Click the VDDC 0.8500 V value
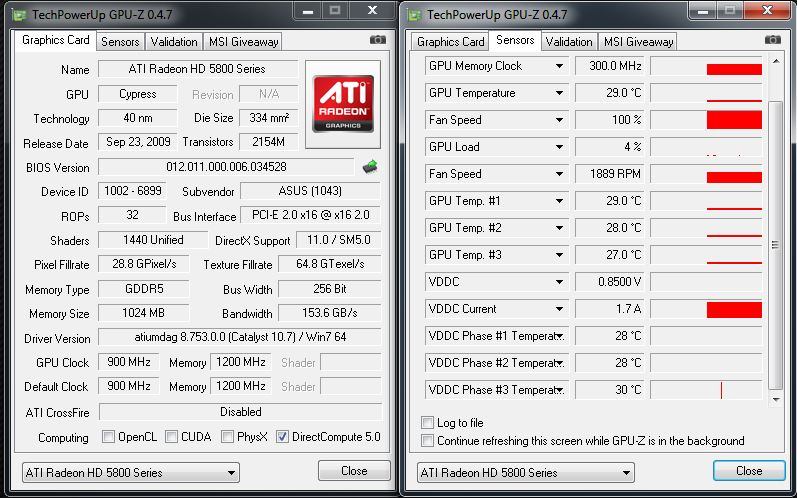Viewport: 797px width, 498px height. pos(609,282)
